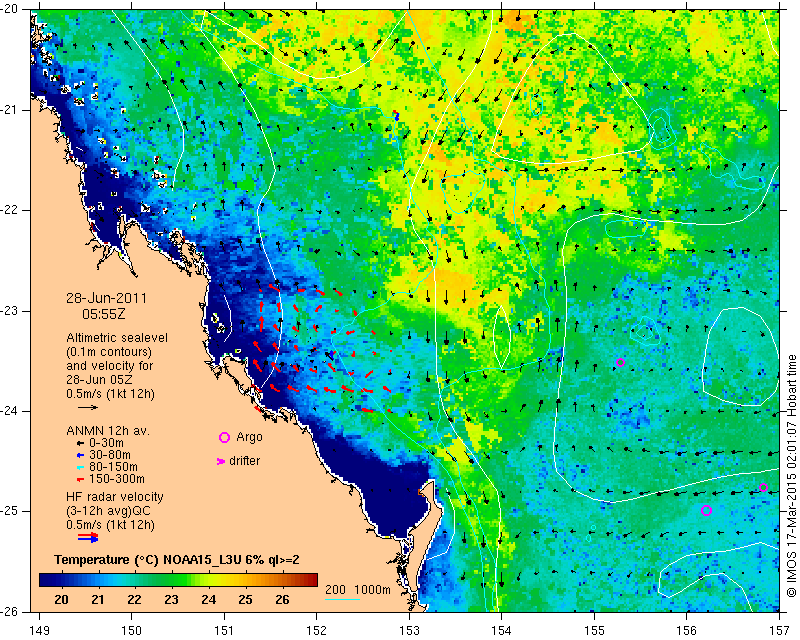This screenshot has height=640, width=800.
Task: Click the latitude axis label '-22'
Action: point(10,210)
